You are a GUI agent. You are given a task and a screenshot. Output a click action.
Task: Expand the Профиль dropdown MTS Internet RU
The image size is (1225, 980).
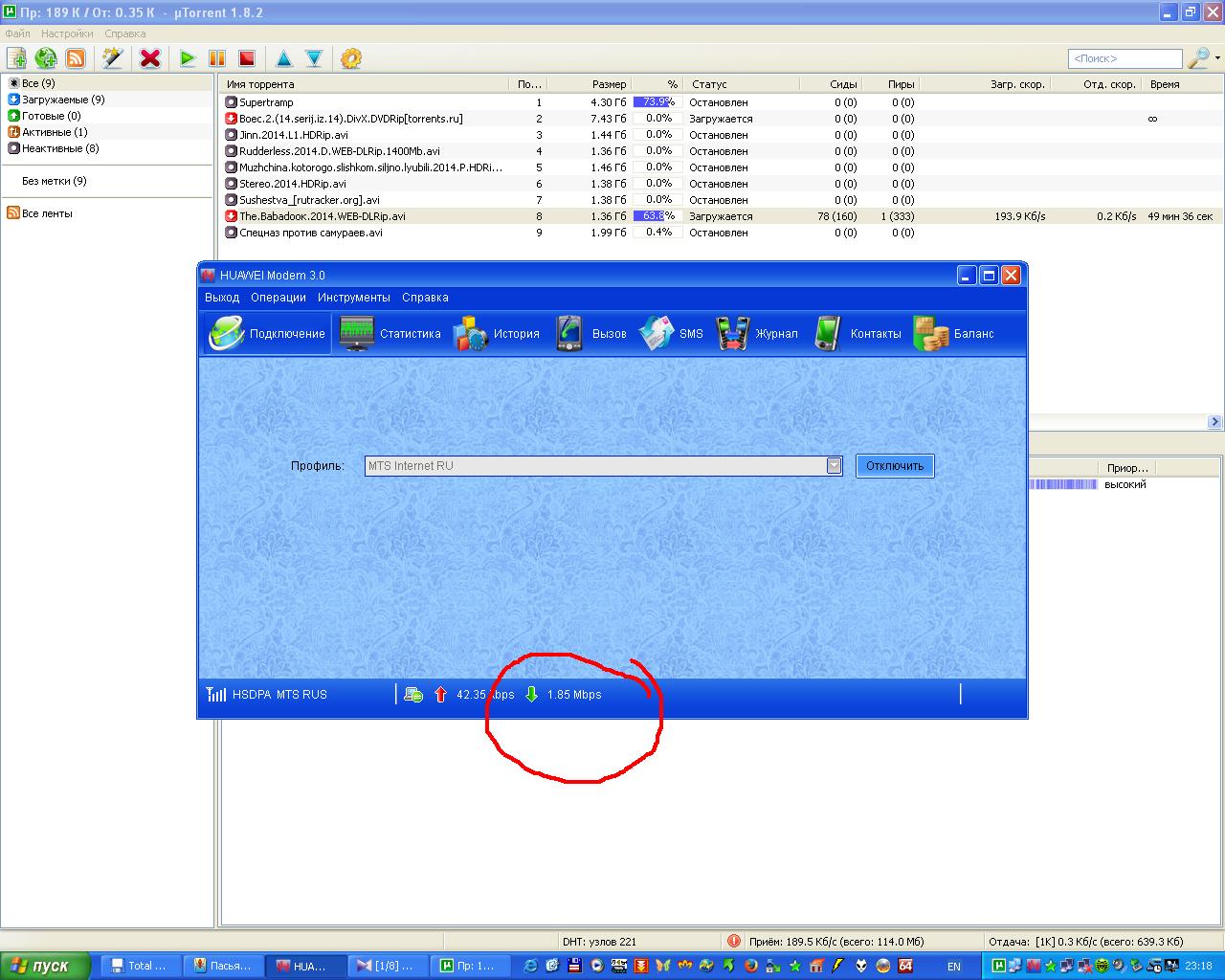(x=834, y=466)
